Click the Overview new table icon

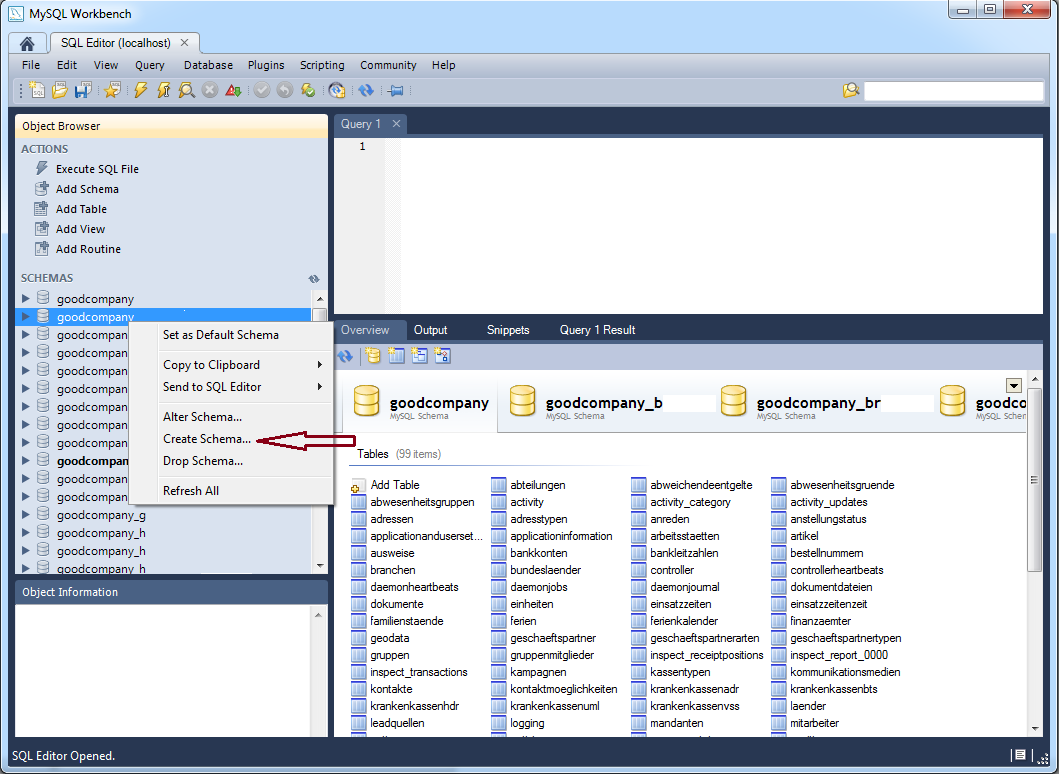point(396,356)
